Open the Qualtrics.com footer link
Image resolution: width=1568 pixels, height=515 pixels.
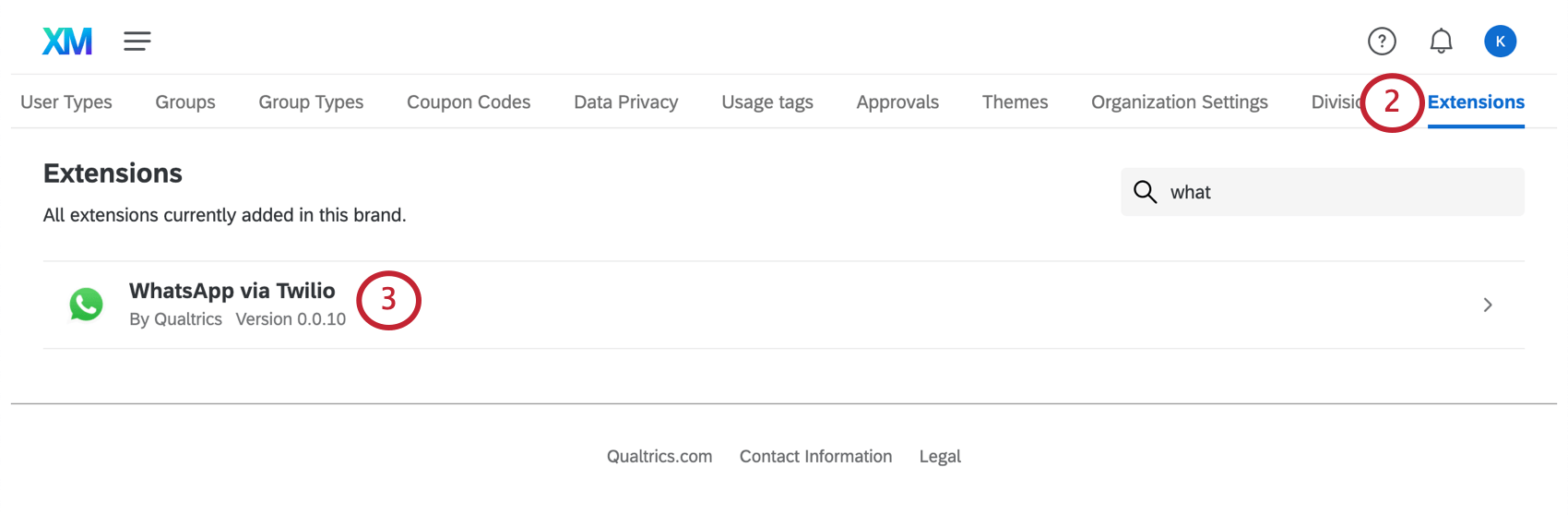tap(659, 457)
